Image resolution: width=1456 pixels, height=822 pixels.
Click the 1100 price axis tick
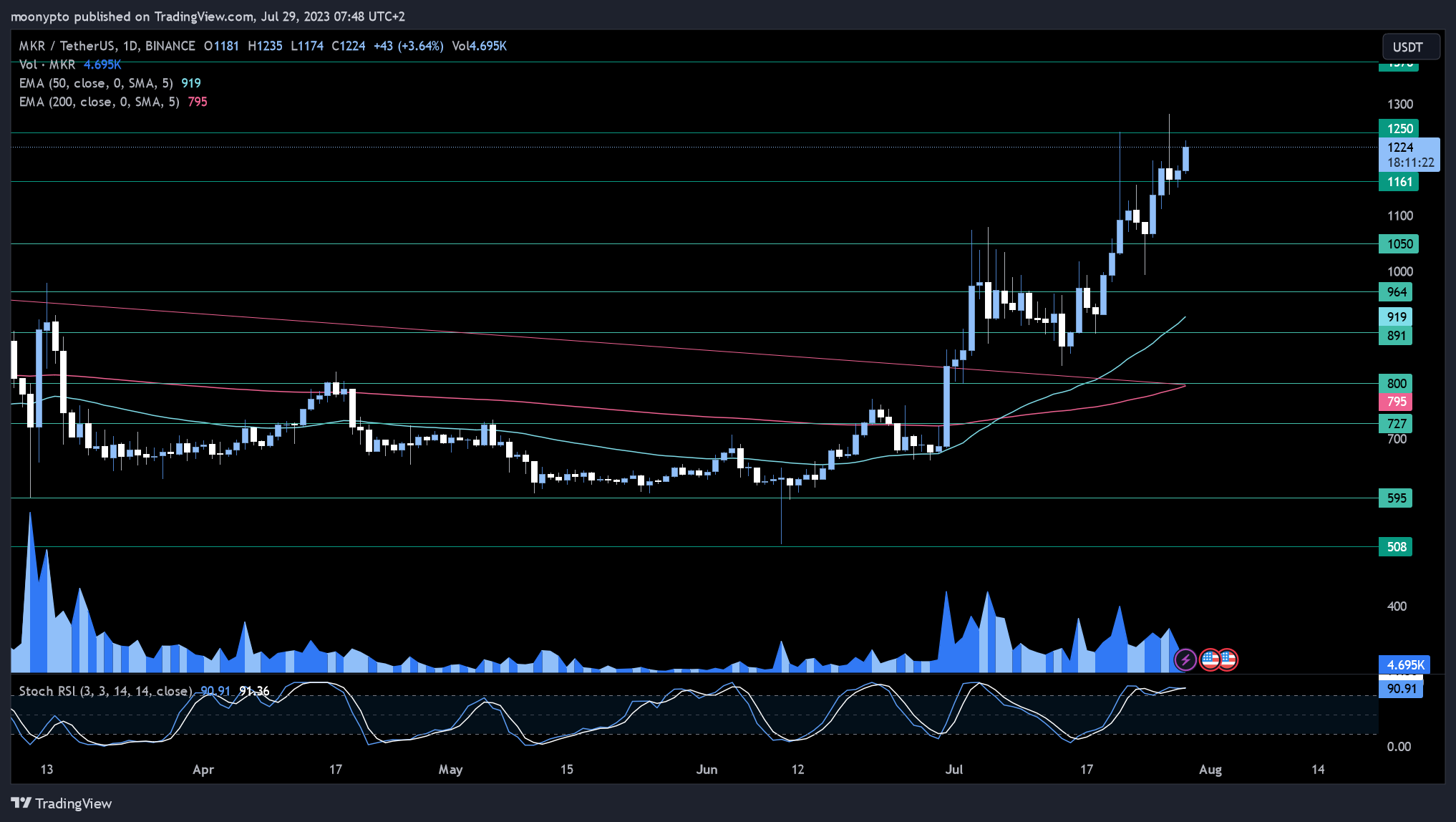(x=1400, y=216)
